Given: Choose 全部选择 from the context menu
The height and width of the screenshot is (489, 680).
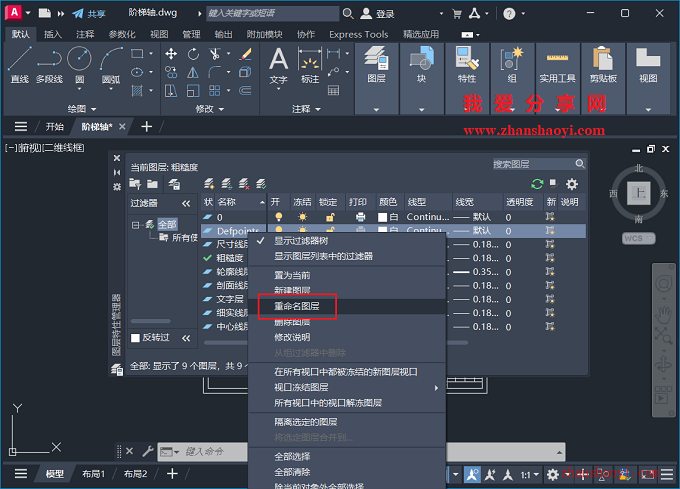Looking at the screenshot, I should (292, 456).
